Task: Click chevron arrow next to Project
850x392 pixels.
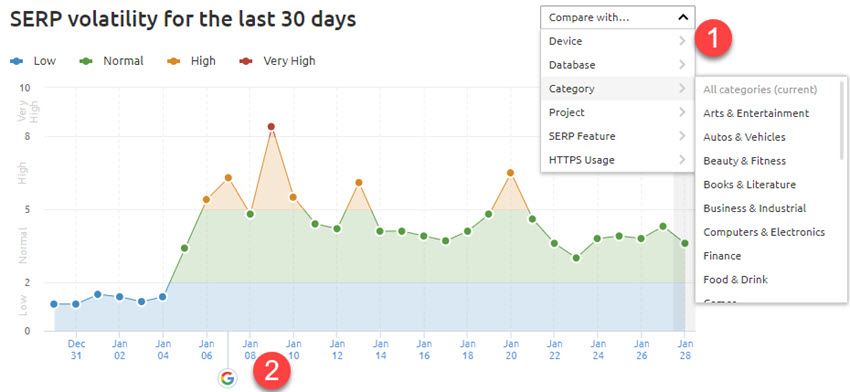Action: coord(682,113)
